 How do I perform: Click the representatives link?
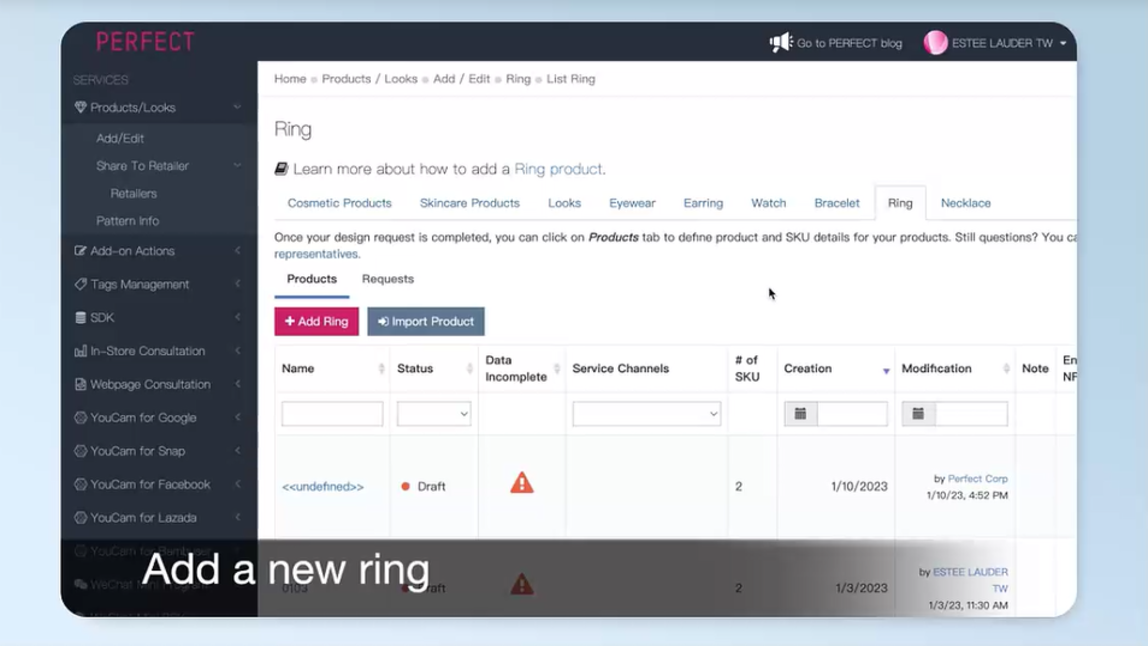316,254
